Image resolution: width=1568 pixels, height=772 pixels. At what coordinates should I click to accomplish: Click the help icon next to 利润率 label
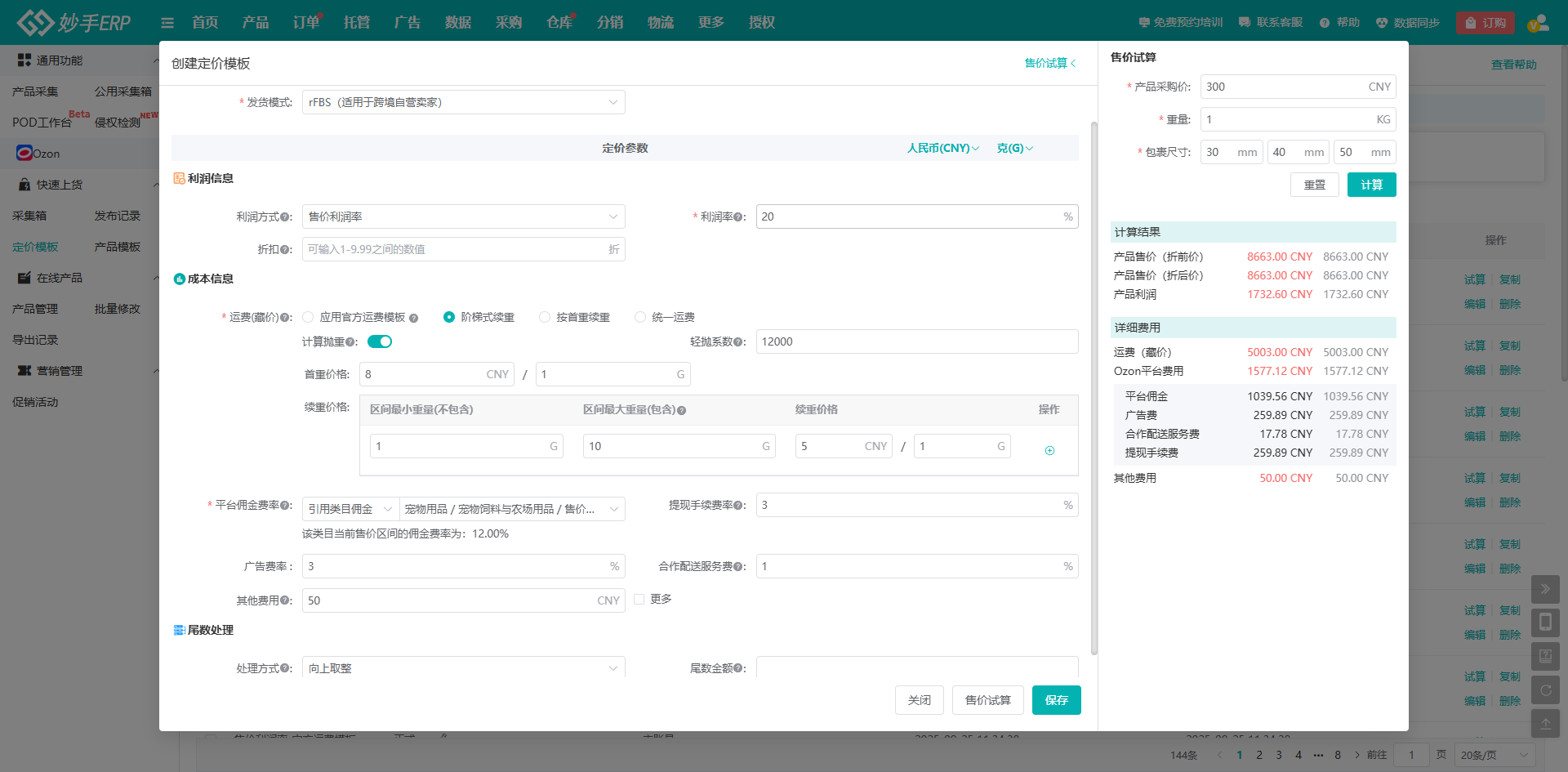pyautogui.click(x=738, y=217)
